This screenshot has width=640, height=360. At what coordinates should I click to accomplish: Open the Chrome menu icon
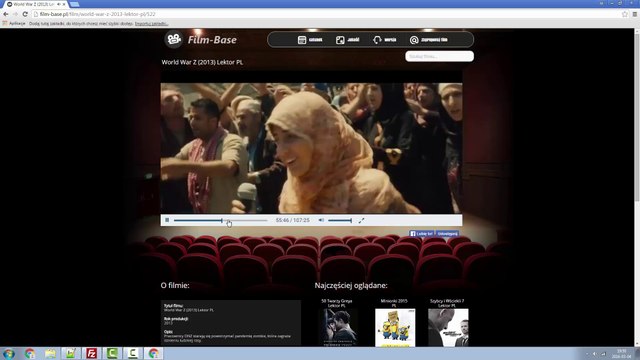tap(635, 14)
